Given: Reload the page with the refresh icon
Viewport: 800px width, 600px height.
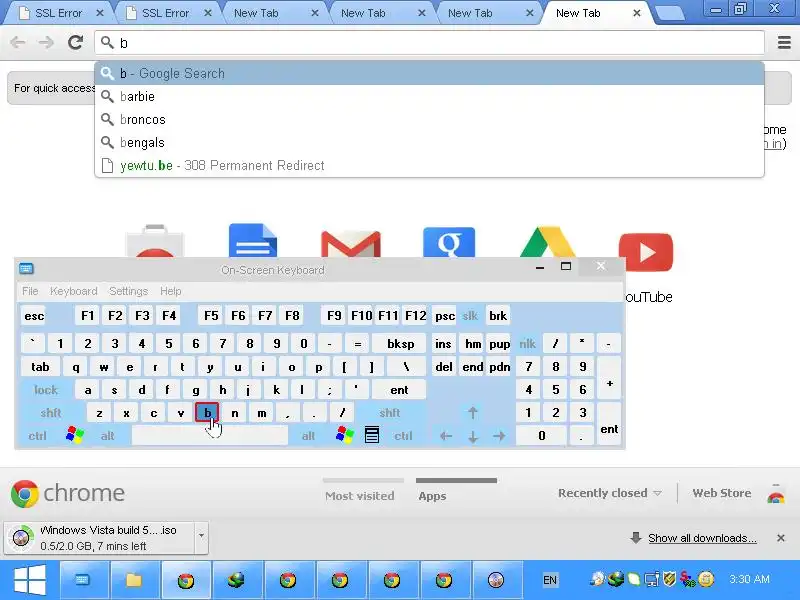Looking at the screenshot, I should [76, 42].
